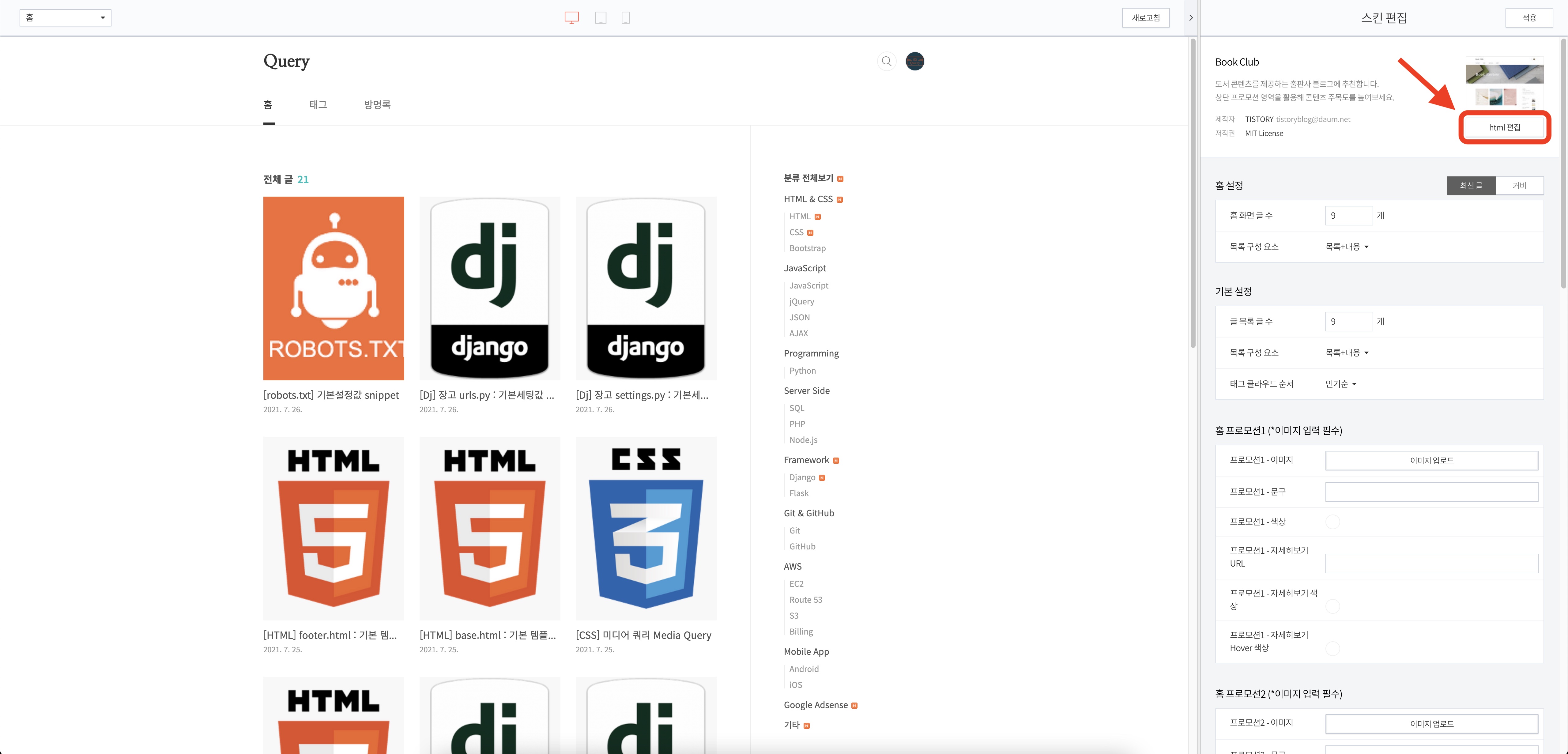The width and height of the screenshot is (1568, 754).
Task: Click the Book Club skin thumbnail
Action: click(1504, 83)
